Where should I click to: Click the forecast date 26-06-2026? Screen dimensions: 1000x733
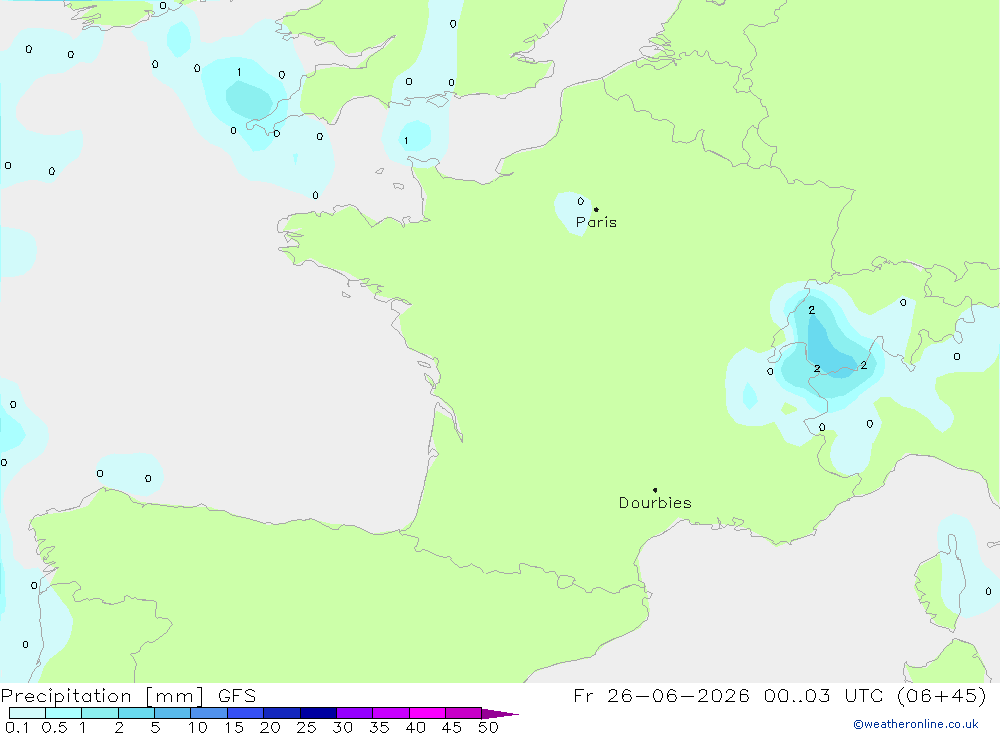pos(678,695)
